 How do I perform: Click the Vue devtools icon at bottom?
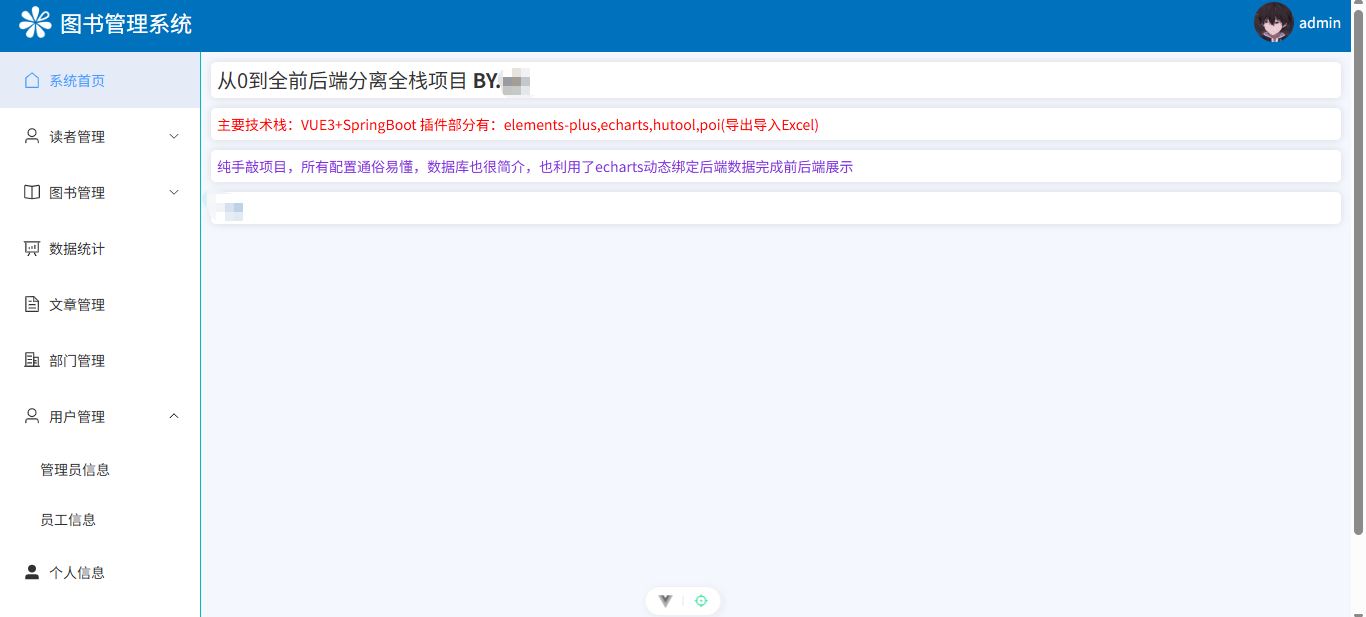tap(665, 600)
